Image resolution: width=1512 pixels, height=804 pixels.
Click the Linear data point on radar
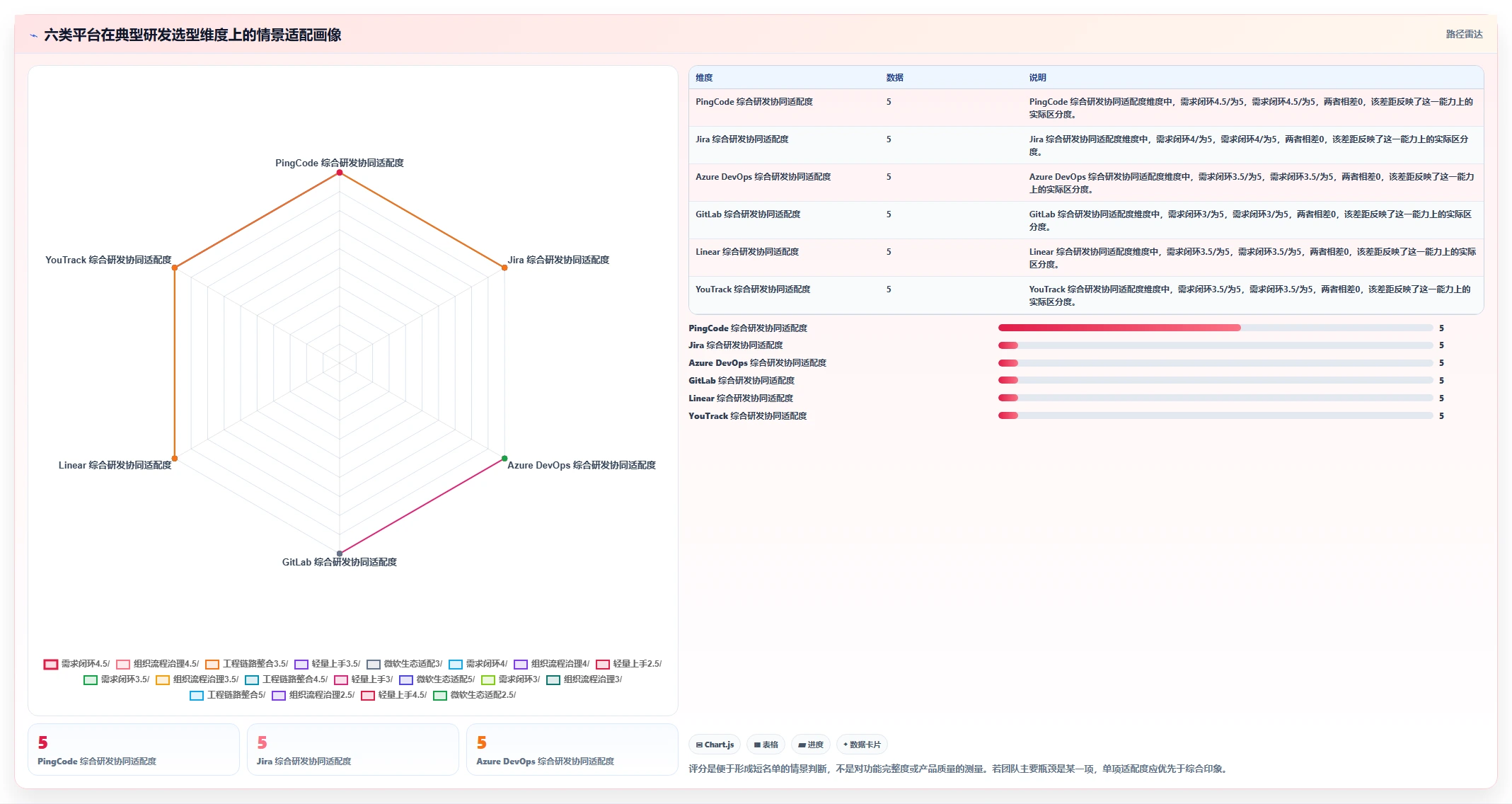coord(175,459)
